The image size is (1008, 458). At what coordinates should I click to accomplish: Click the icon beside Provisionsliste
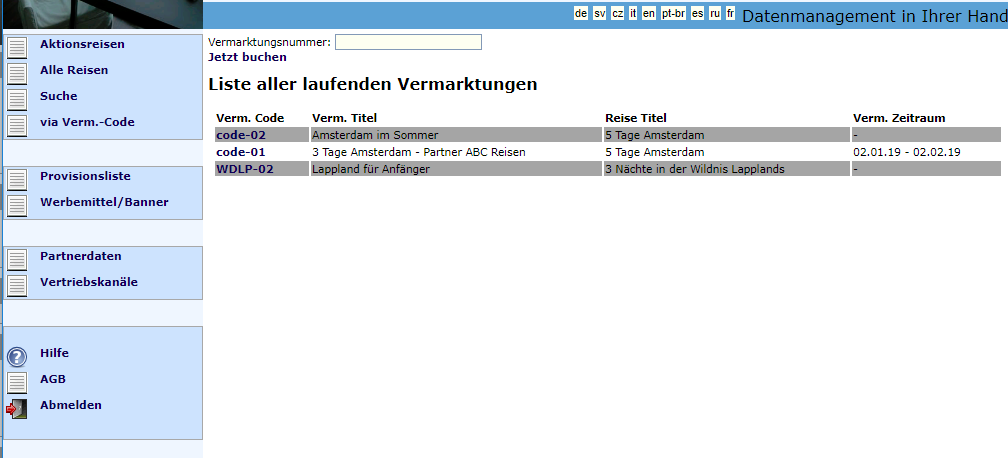(17, 179)
